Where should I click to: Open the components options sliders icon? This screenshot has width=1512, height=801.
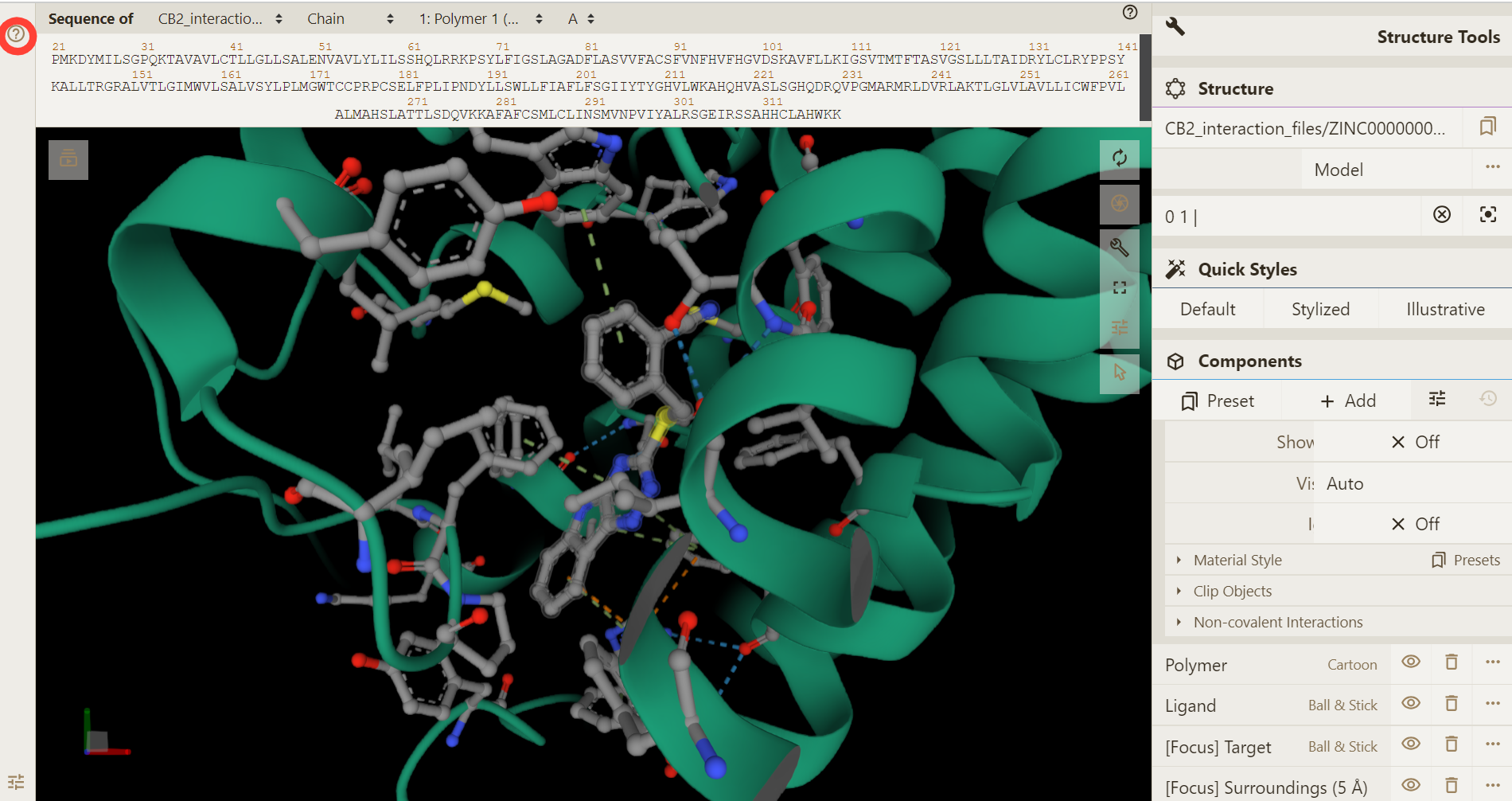click(x=1436, y=399)
